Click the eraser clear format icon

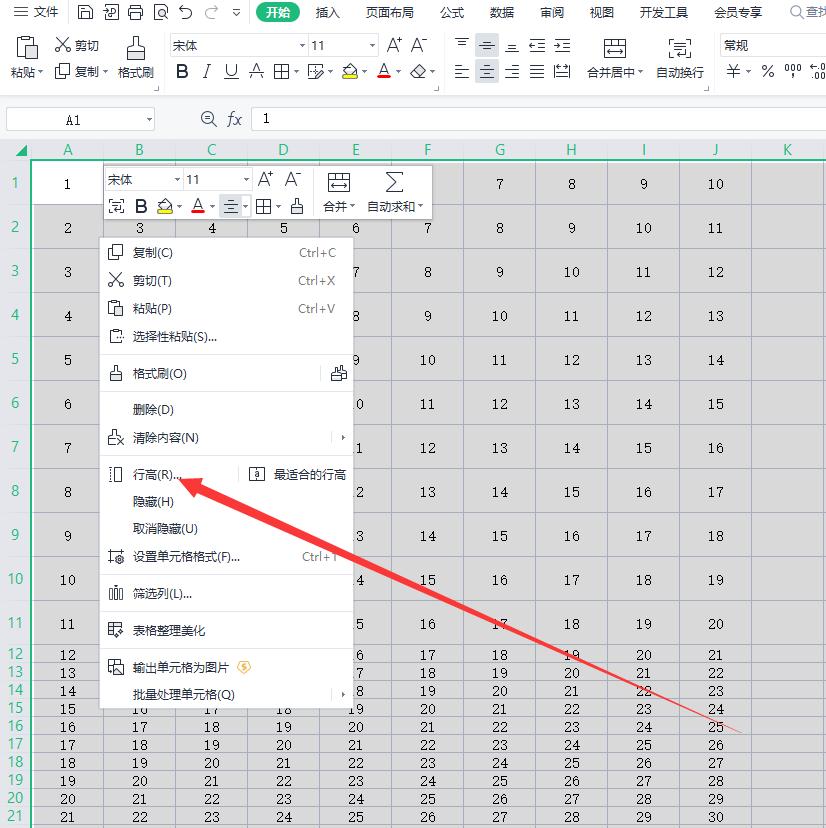point(418,71)
